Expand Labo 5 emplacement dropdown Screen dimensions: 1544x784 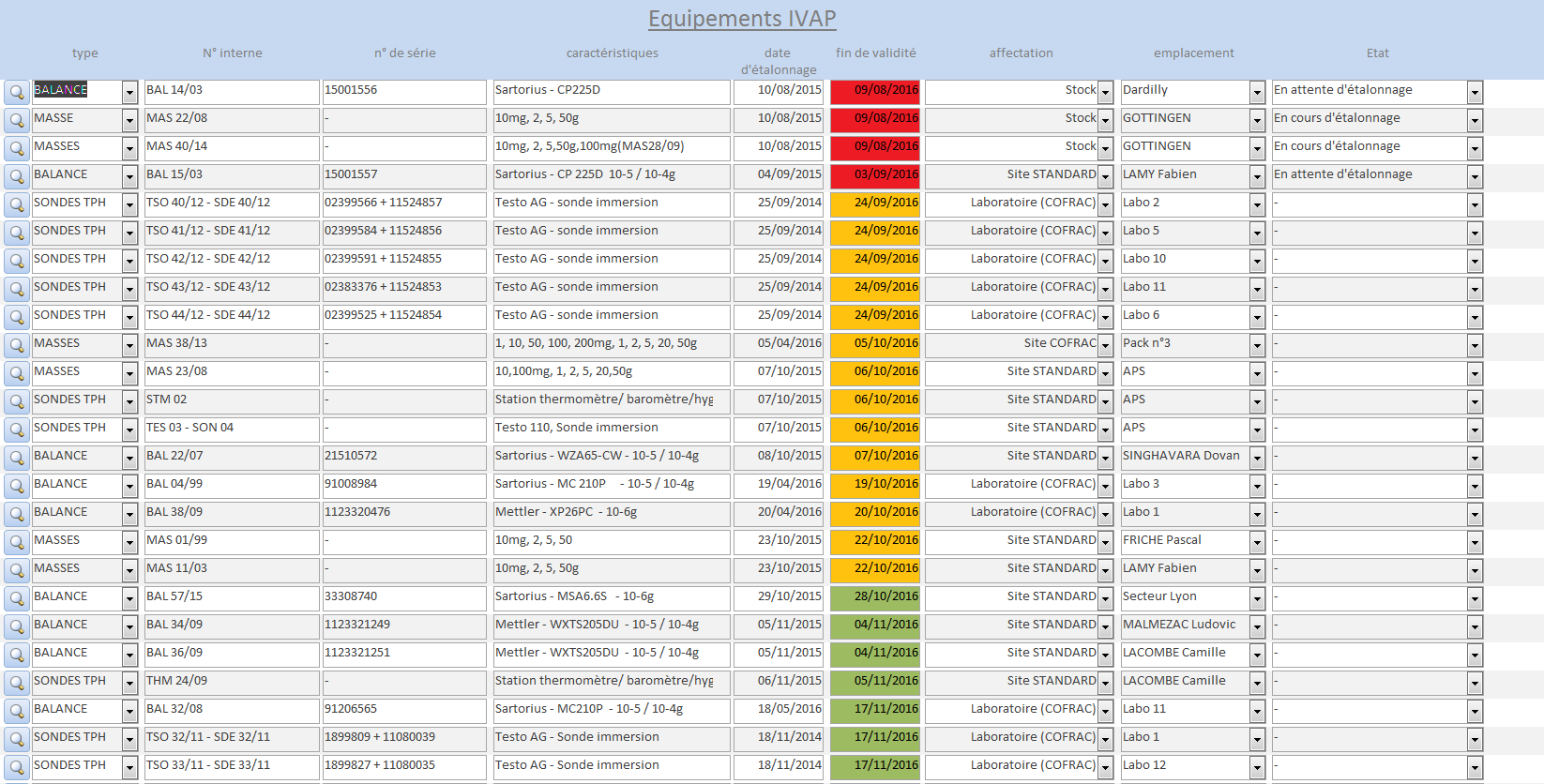pyautogui.click(x=1257, y=233)
